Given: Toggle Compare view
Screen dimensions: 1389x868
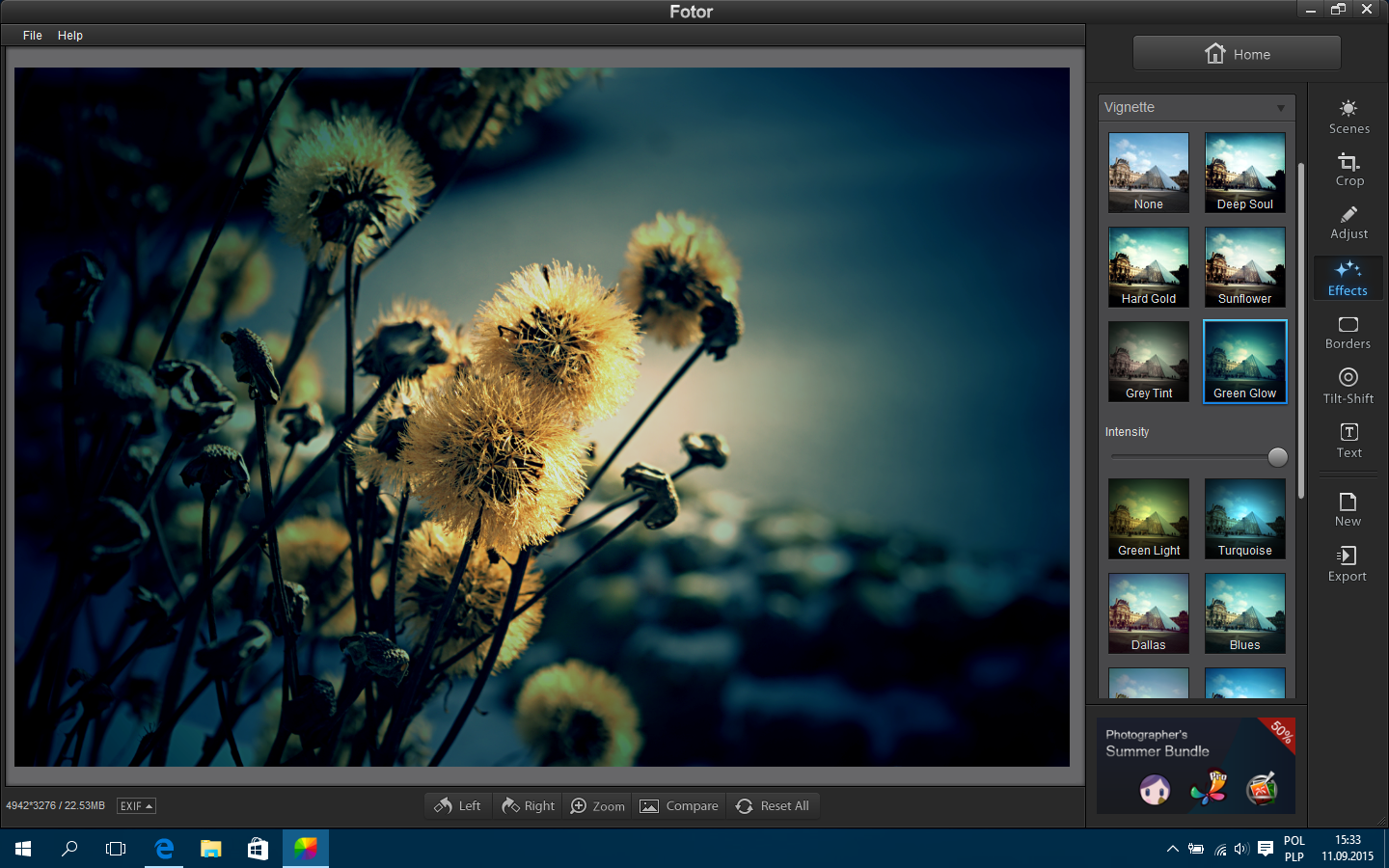Looking at the screenshot, I should tap(679, 805).
